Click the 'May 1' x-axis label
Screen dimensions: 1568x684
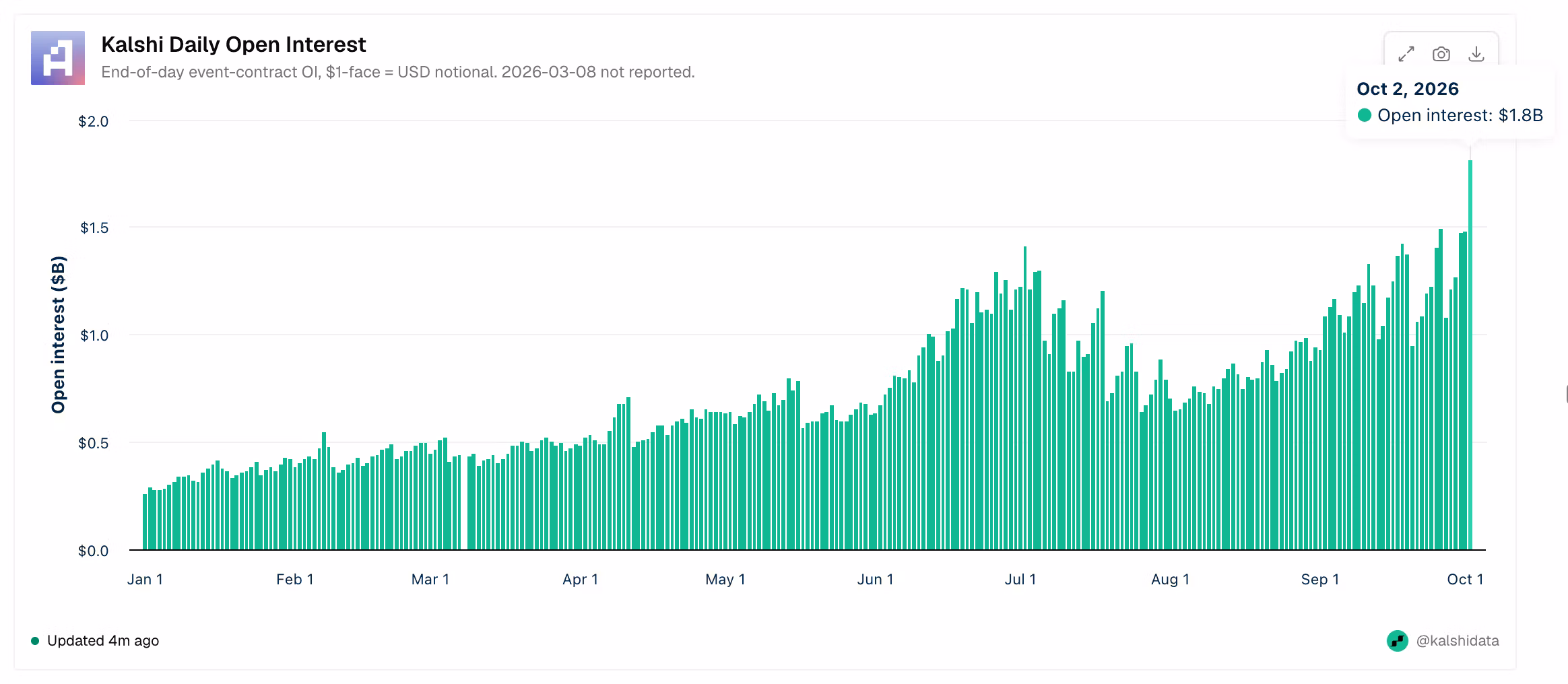[725, 579]
